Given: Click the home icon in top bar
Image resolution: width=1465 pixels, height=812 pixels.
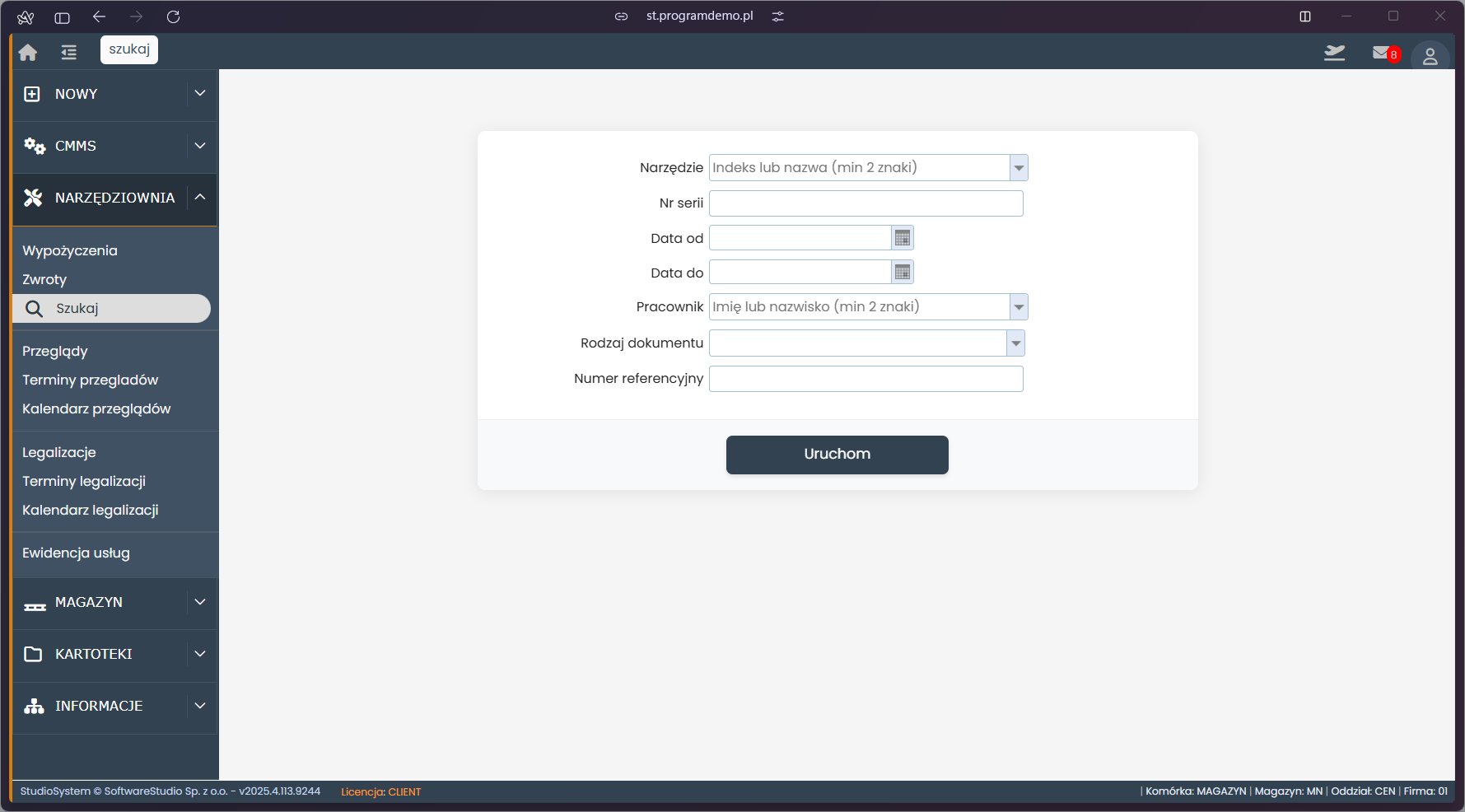Looking at the screenshot, I should [28, 53].
